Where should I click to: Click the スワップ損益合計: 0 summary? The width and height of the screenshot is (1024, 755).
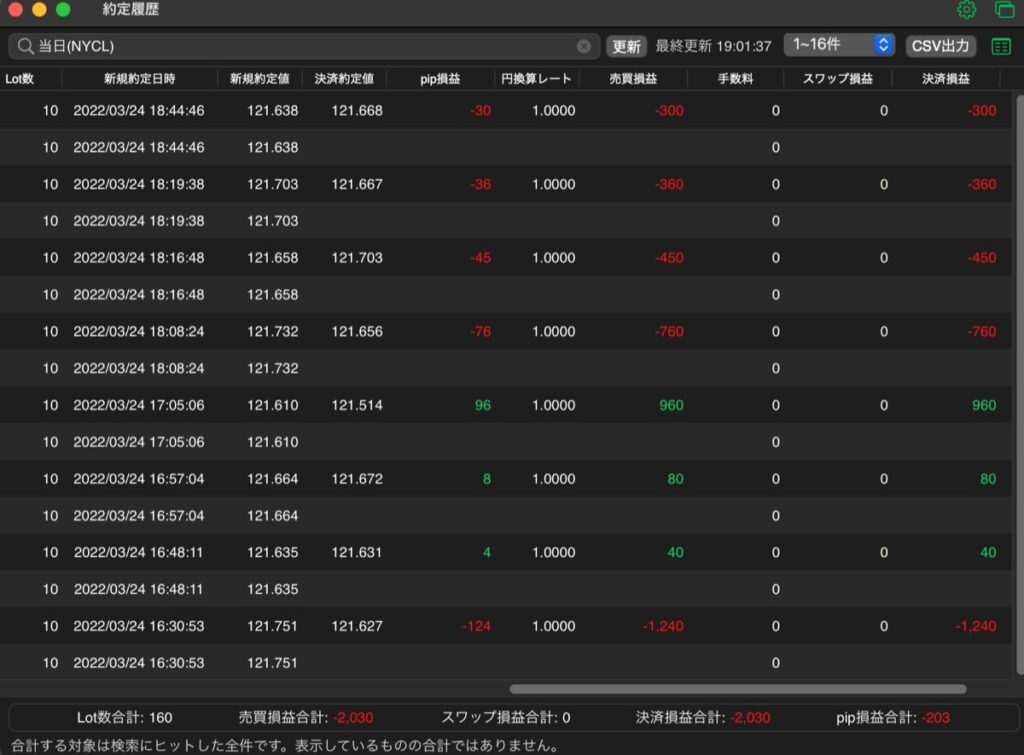click(506, 718)
